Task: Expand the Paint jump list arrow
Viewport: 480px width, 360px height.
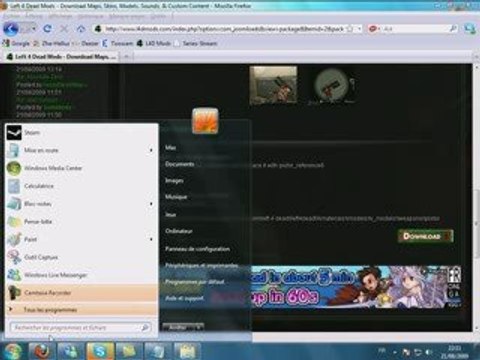Action: point(151,239)
